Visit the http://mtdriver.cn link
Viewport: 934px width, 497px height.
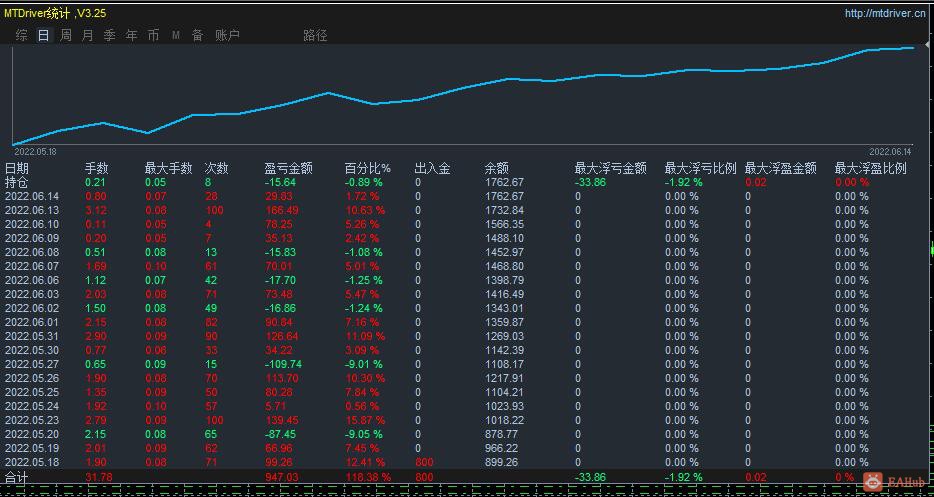886,14
